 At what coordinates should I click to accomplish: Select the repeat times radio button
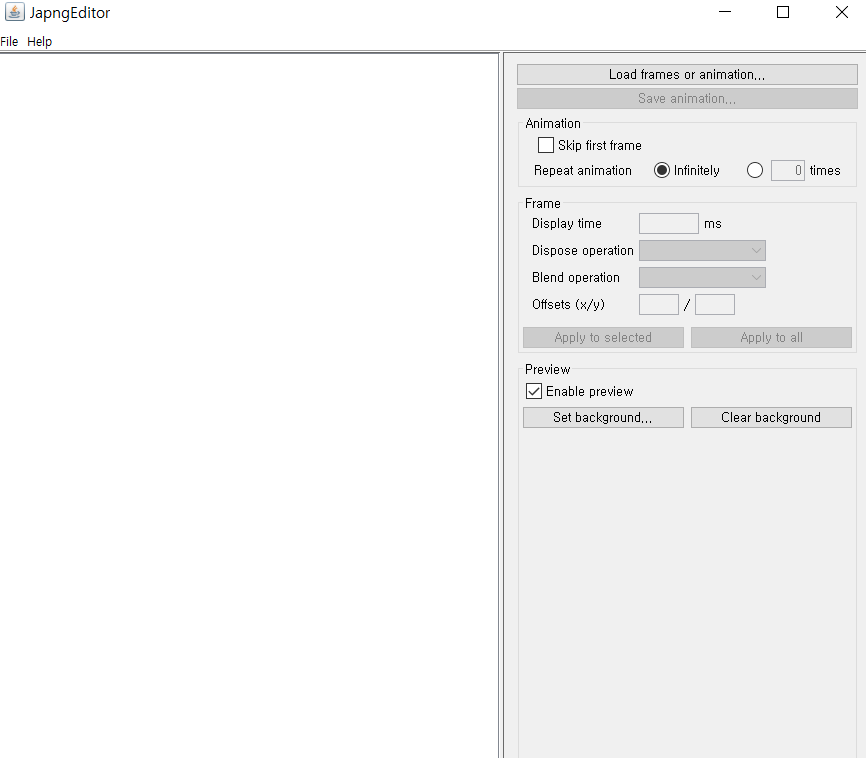click(755, 170)
